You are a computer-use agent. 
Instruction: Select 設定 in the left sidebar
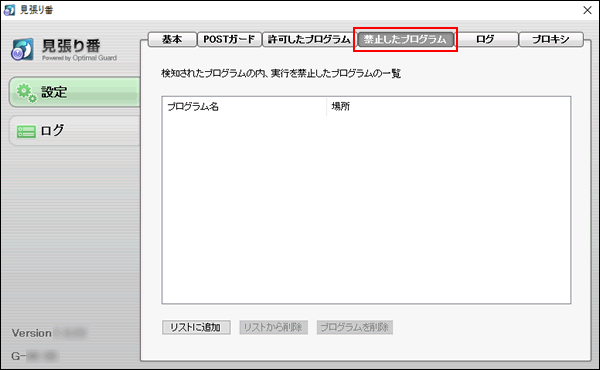[x=75, y=92]
